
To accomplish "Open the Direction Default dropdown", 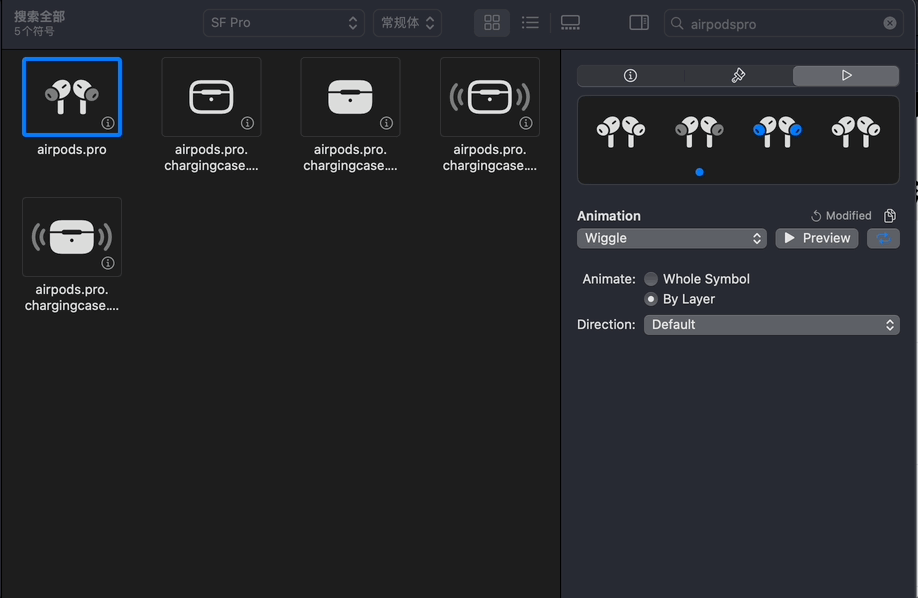I will [772, 325].
